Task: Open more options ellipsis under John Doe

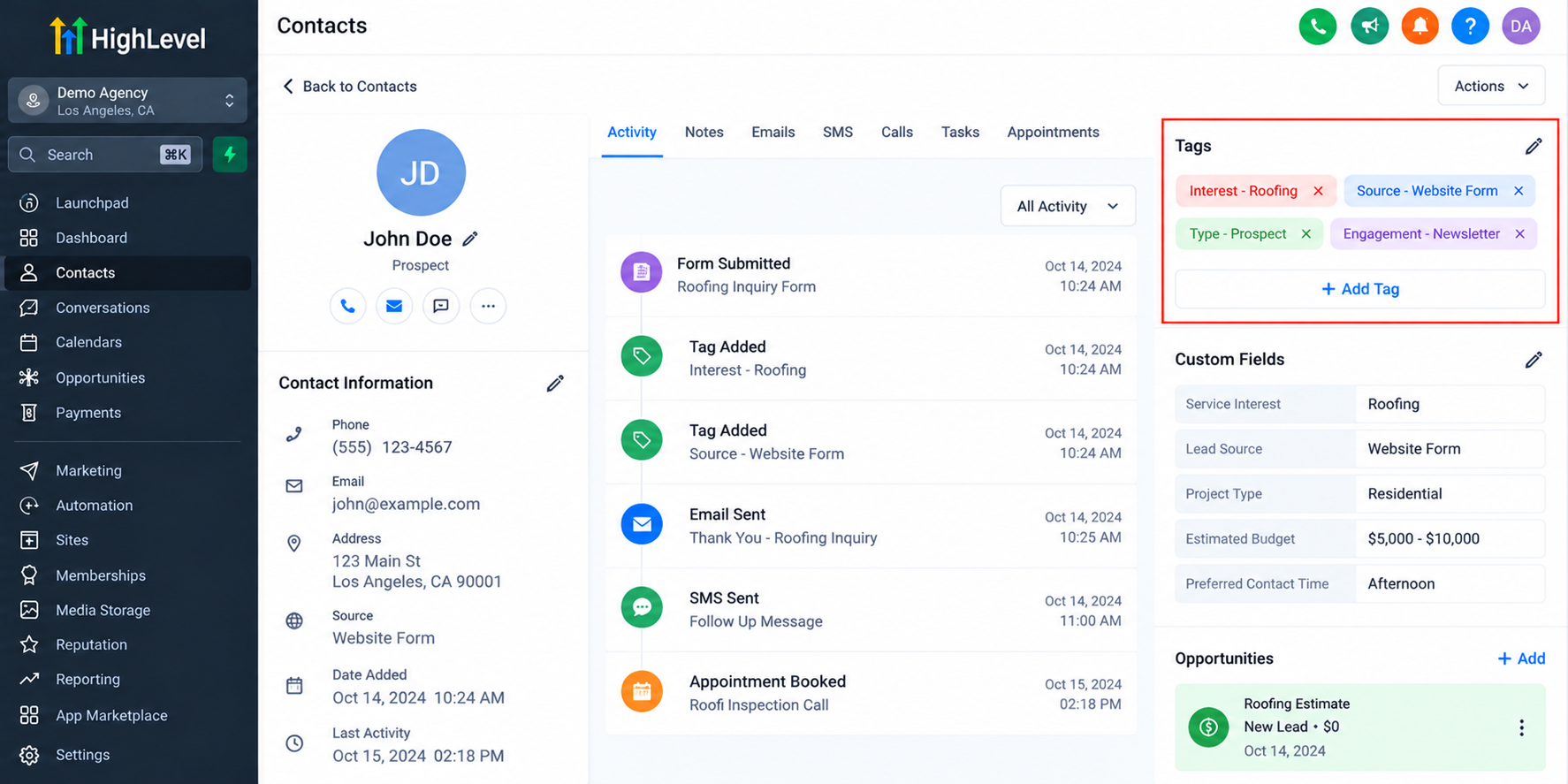Action: pyautogui.click(x=488, y=306)
